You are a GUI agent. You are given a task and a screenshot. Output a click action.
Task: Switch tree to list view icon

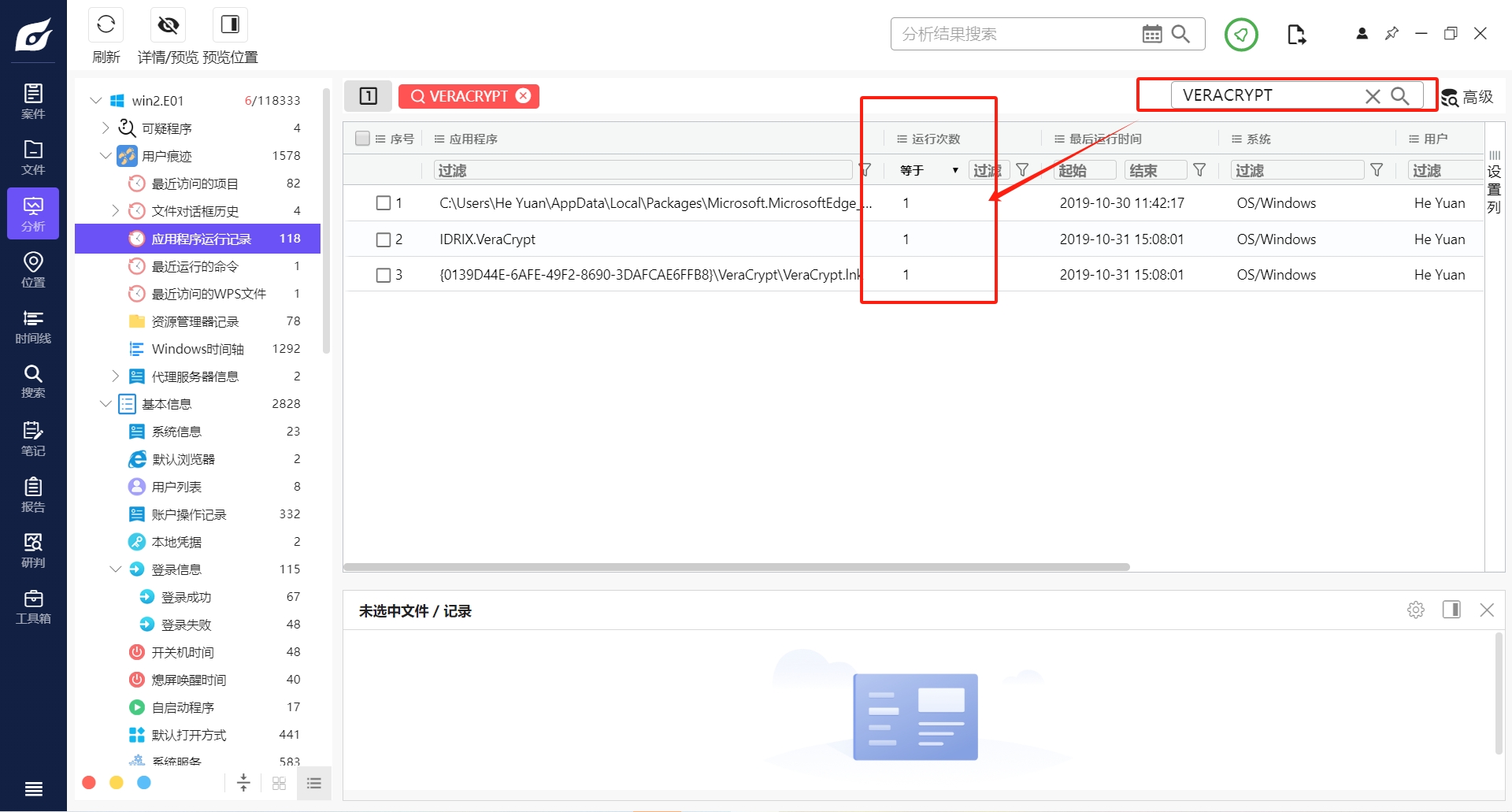(x=314, y=783)
